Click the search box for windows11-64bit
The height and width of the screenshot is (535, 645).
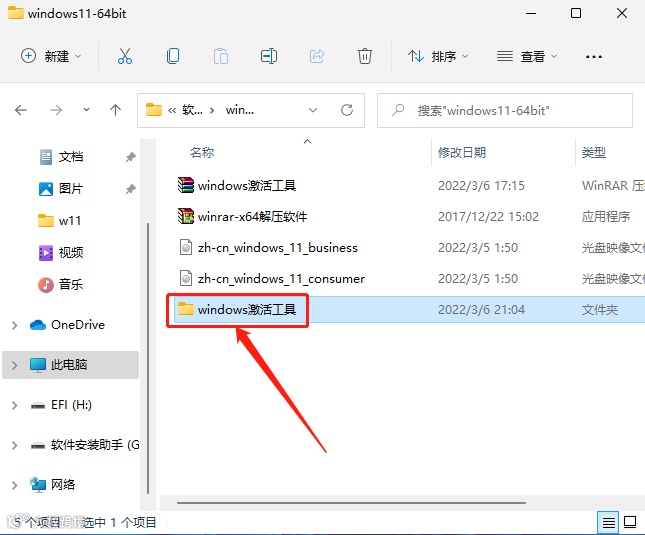click(x=505, y=110)
